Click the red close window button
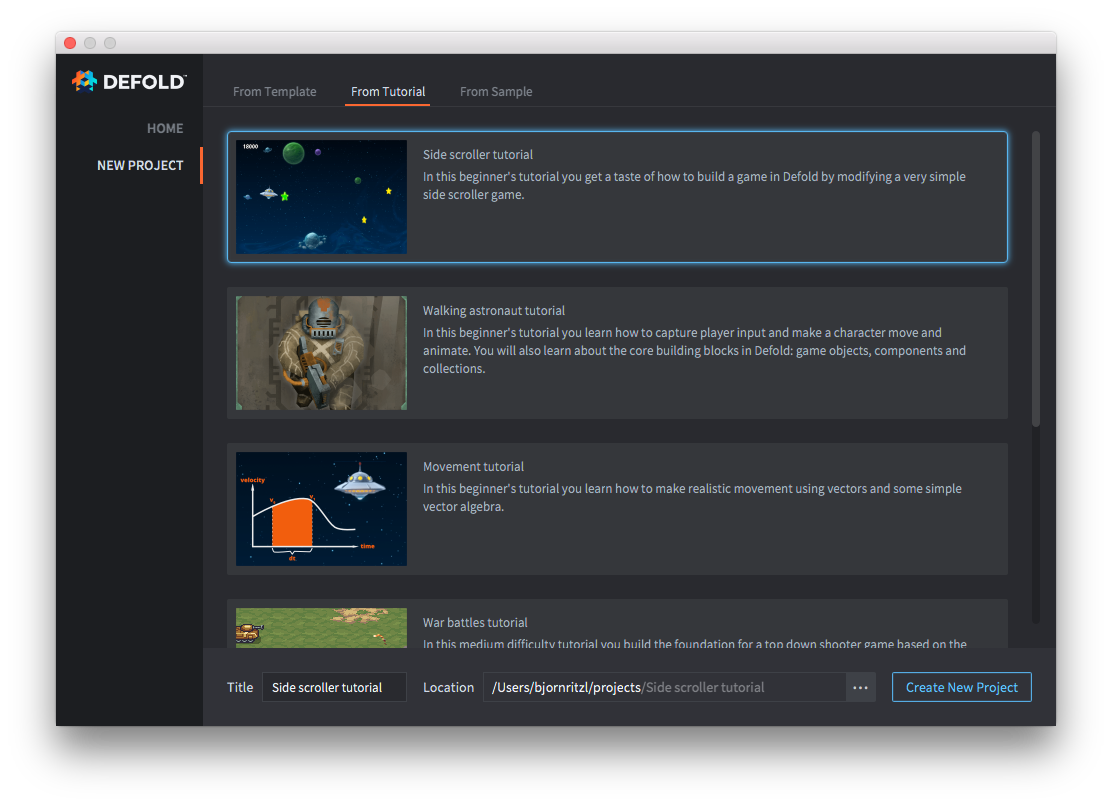 (70, 43)
